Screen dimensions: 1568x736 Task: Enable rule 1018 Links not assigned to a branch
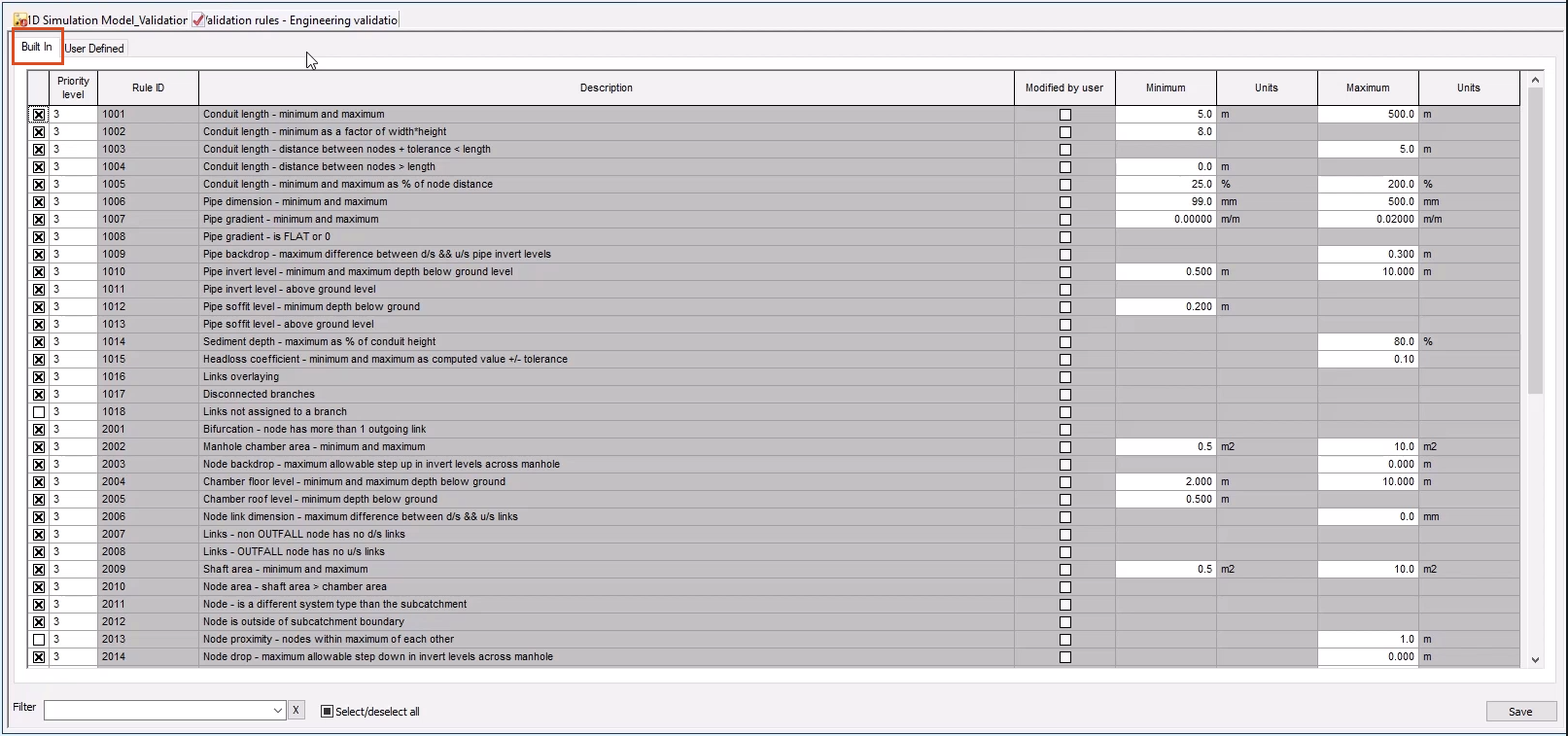pos(39,412)
